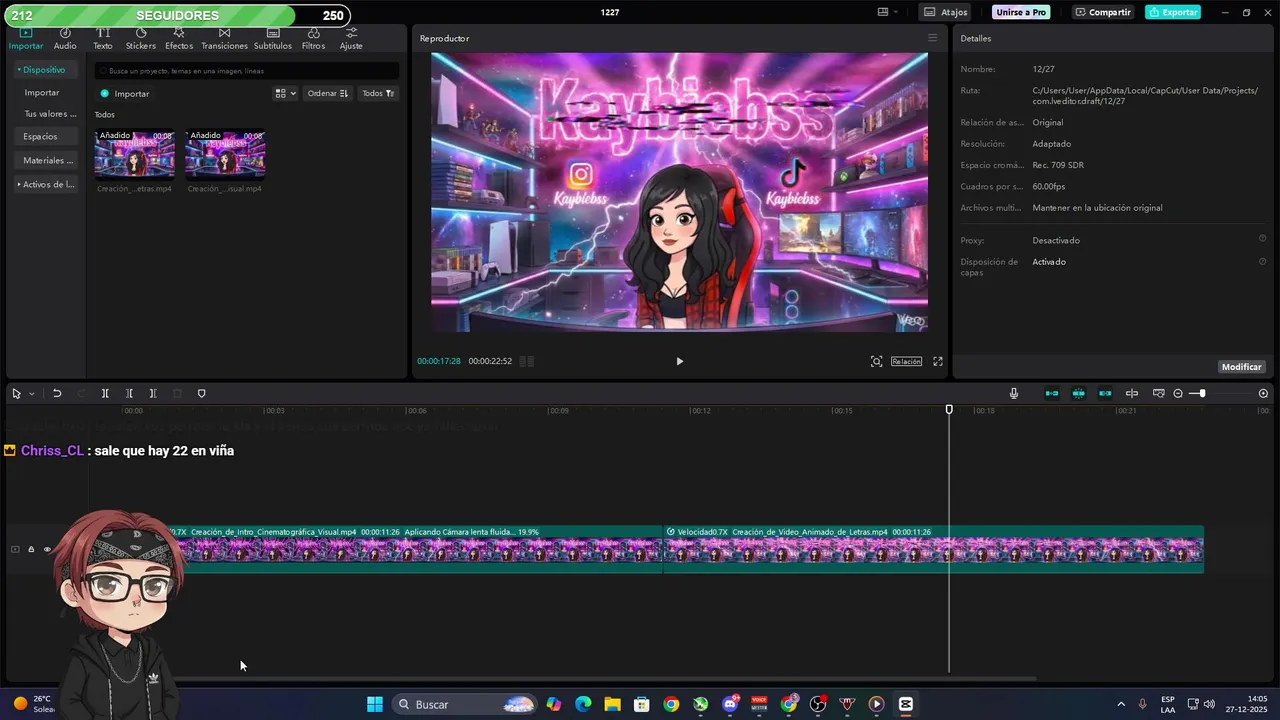Switch to the Transiciones tab
This screenshot has width=1280, height=720.
click(224, 39)
